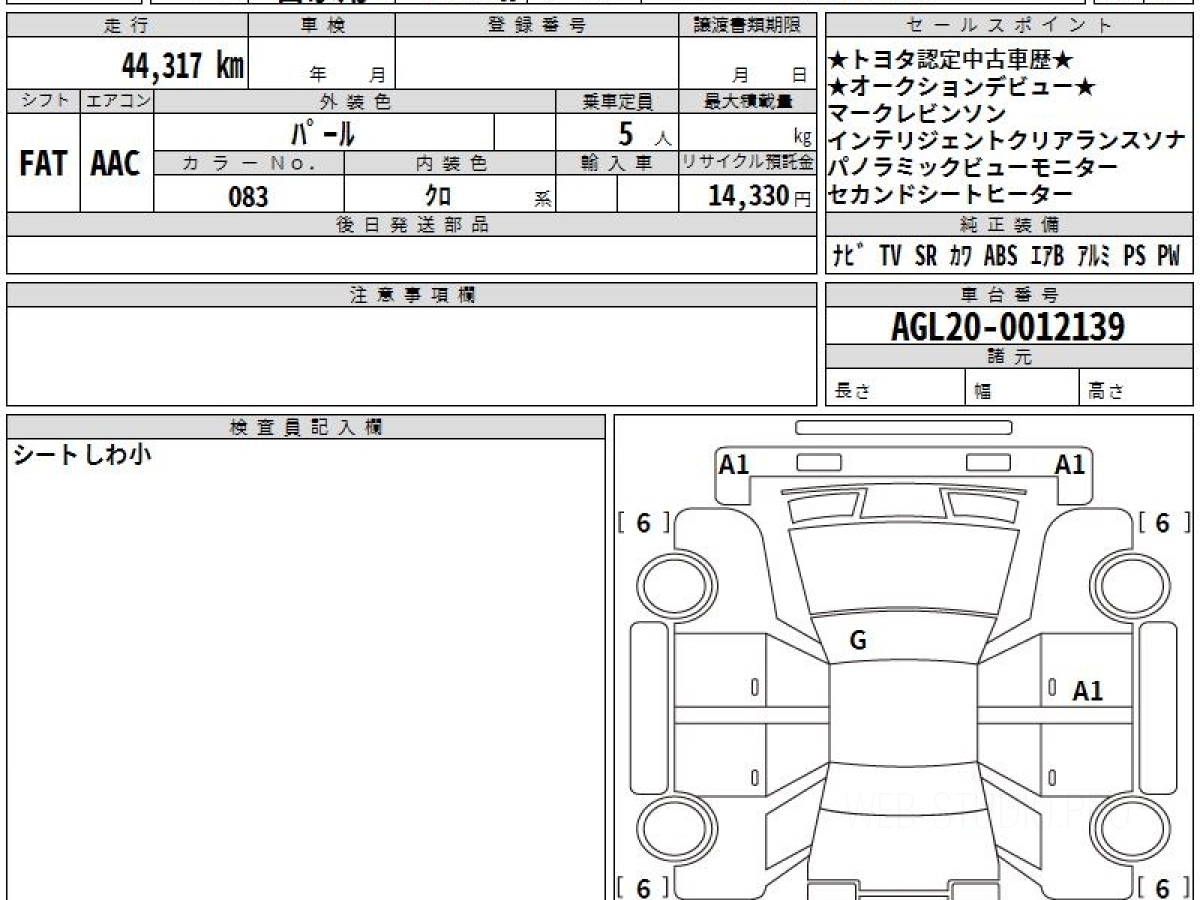
Task: Click the A1 mark beside the right door
Action: point(1088,691)
